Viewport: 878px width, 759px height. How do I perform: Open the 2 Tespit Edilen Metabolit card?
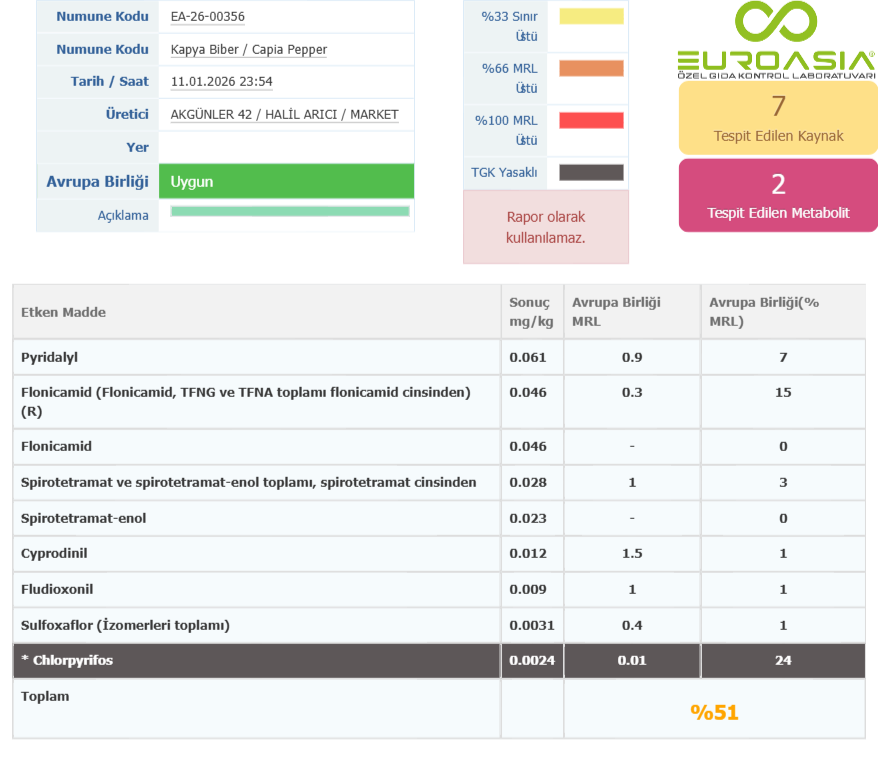(778, 195)
